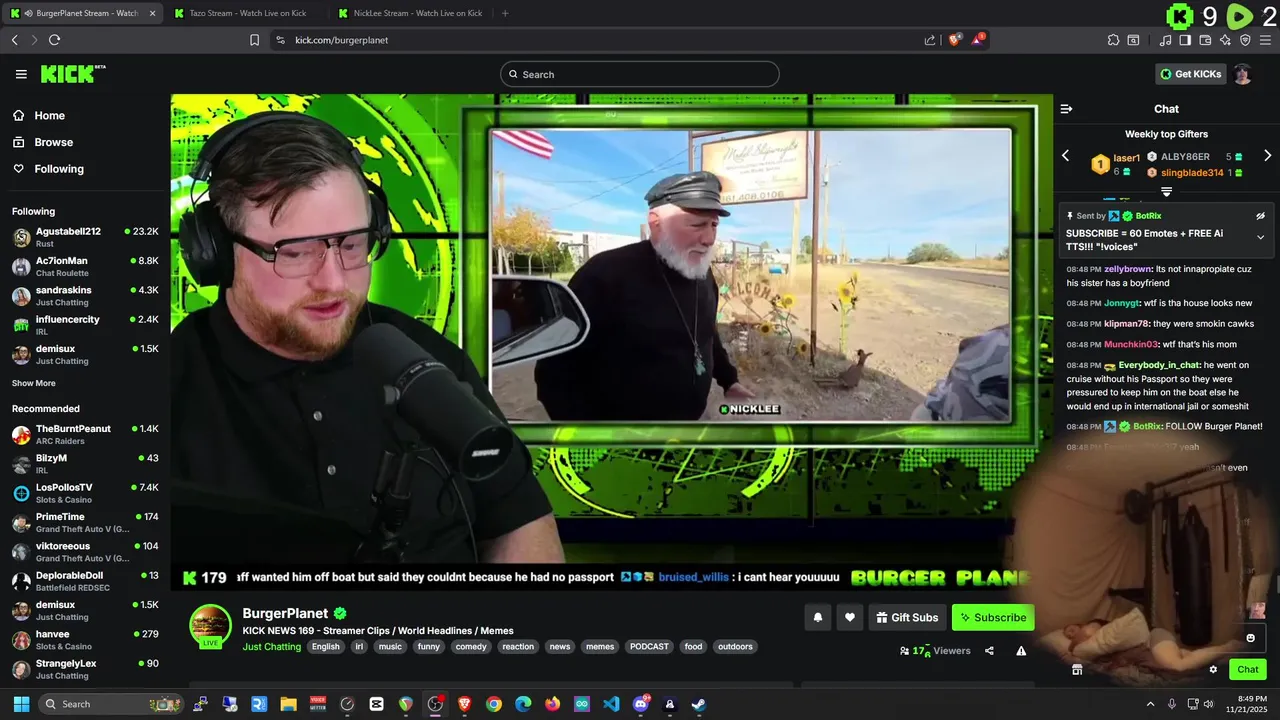Screen dimensions: 1280x720
Task: Open browser extensions puzzle icon
Action: tap(1113, 40)
